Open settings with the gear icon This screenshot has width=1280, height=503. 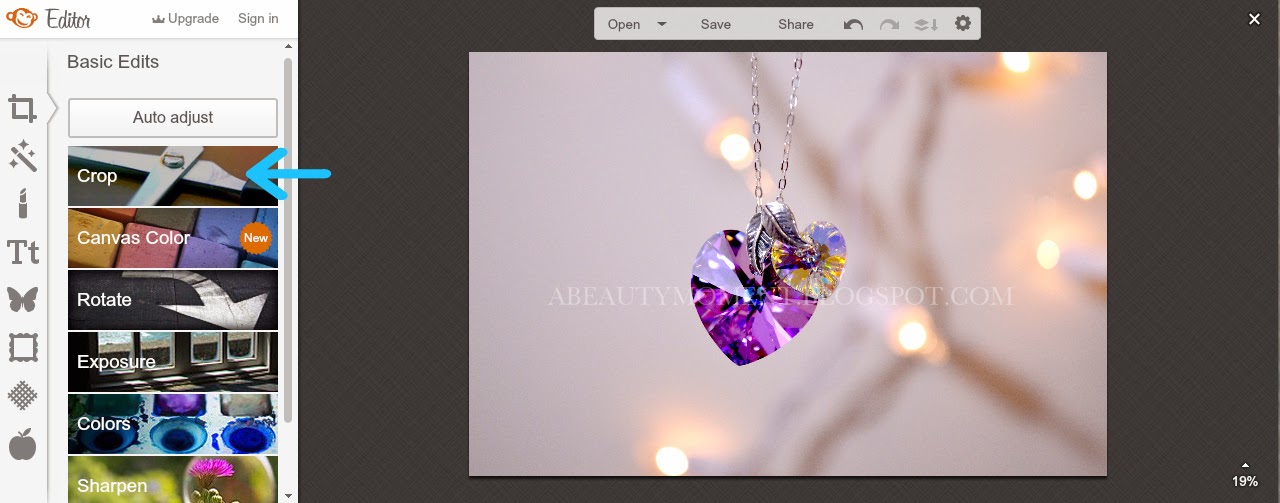963,23
